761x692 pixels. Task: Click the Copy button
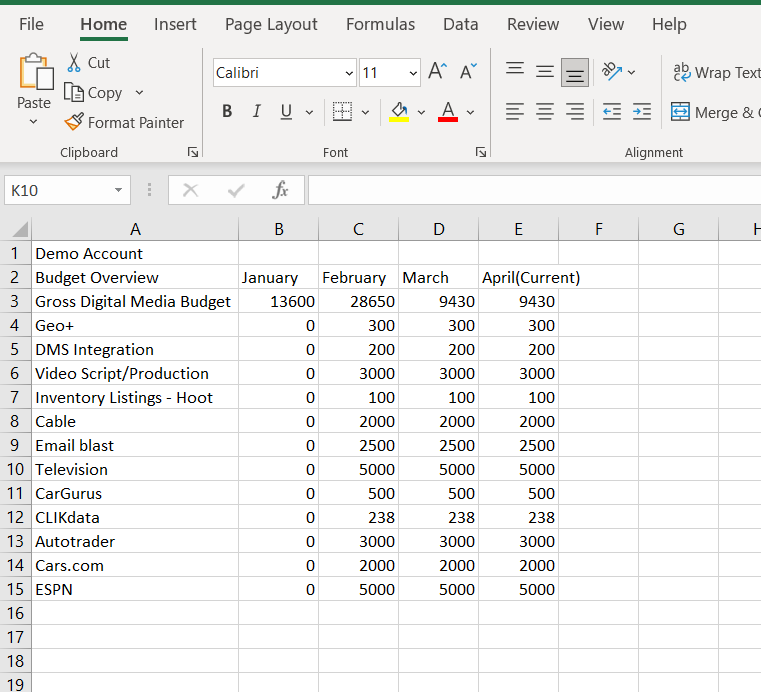pyautogui.click(x=95, y=92)
